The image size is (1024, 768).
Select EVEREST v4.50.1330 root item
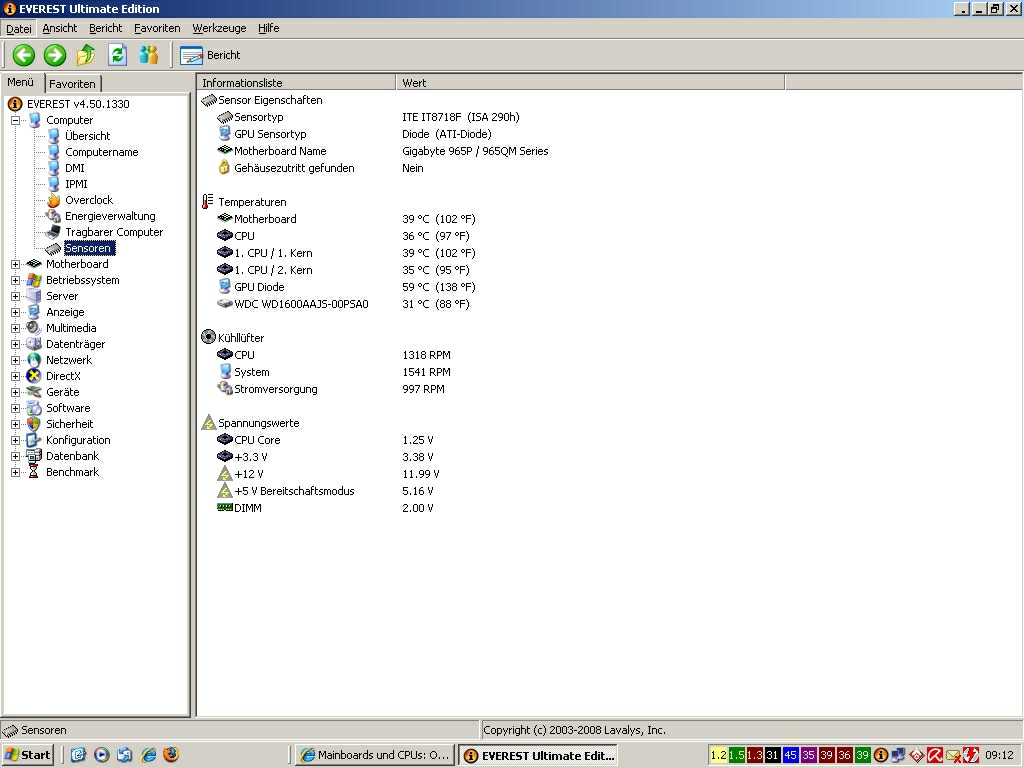[x=78, y=104]
